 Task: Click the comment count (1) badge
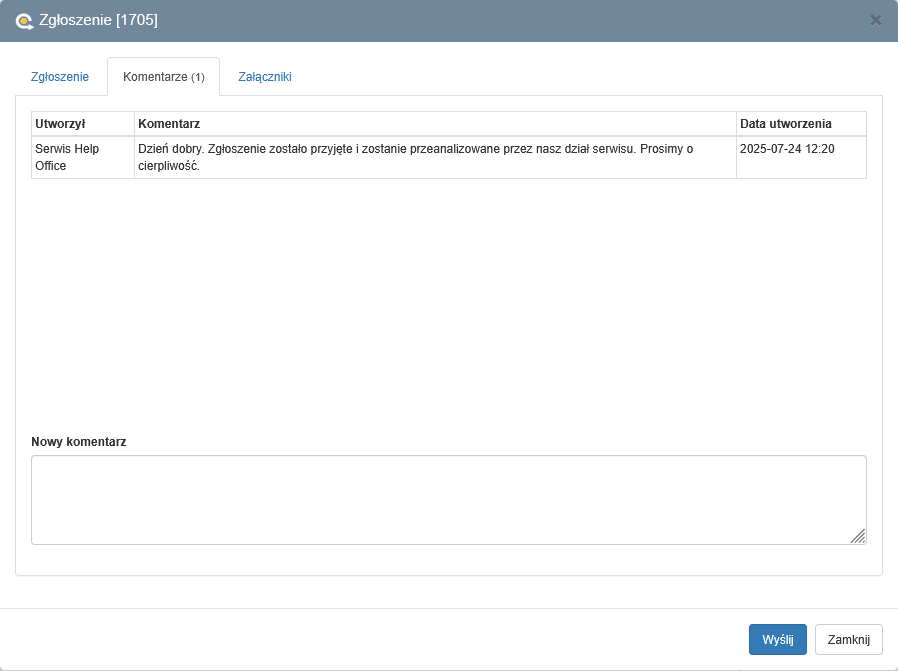click(198, 78)
